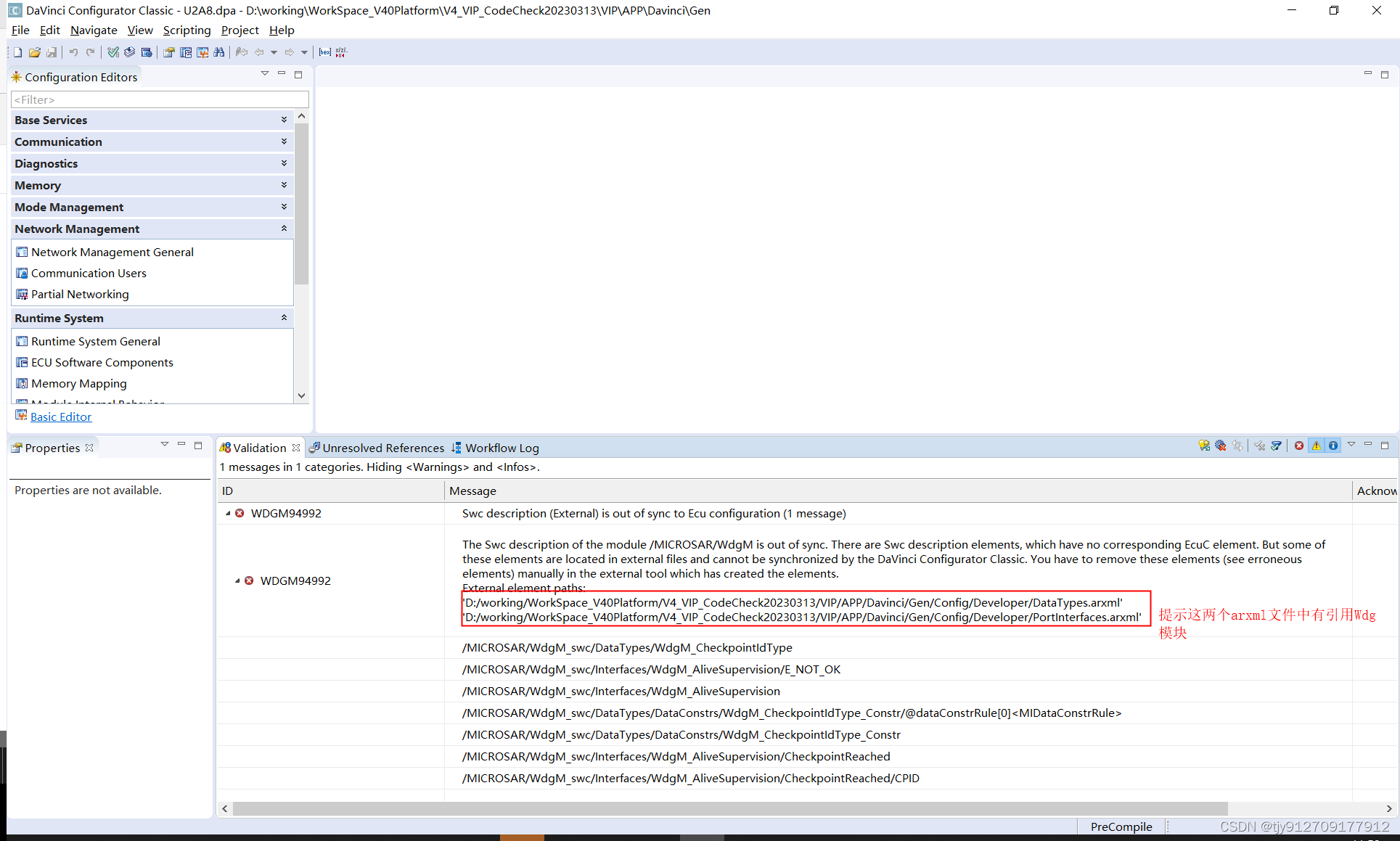Open the Scripting menu
Viewport: 1400px width, 841px height.
[187, 30]
